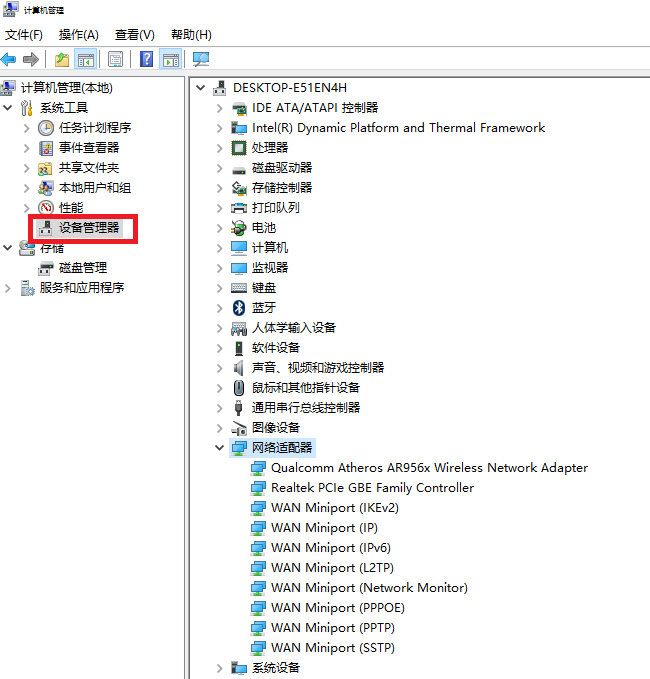Open the 文件(F) menu
This screenshot has width=650, height=679.
[24, 35]
